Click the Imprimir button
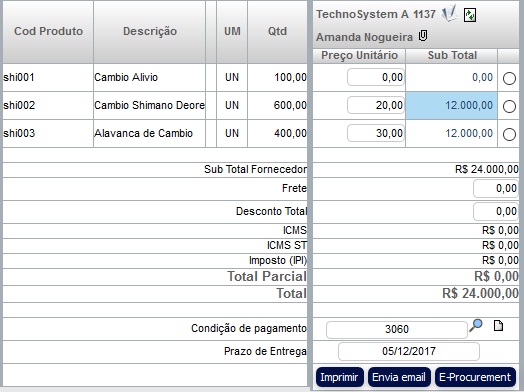 340,377
